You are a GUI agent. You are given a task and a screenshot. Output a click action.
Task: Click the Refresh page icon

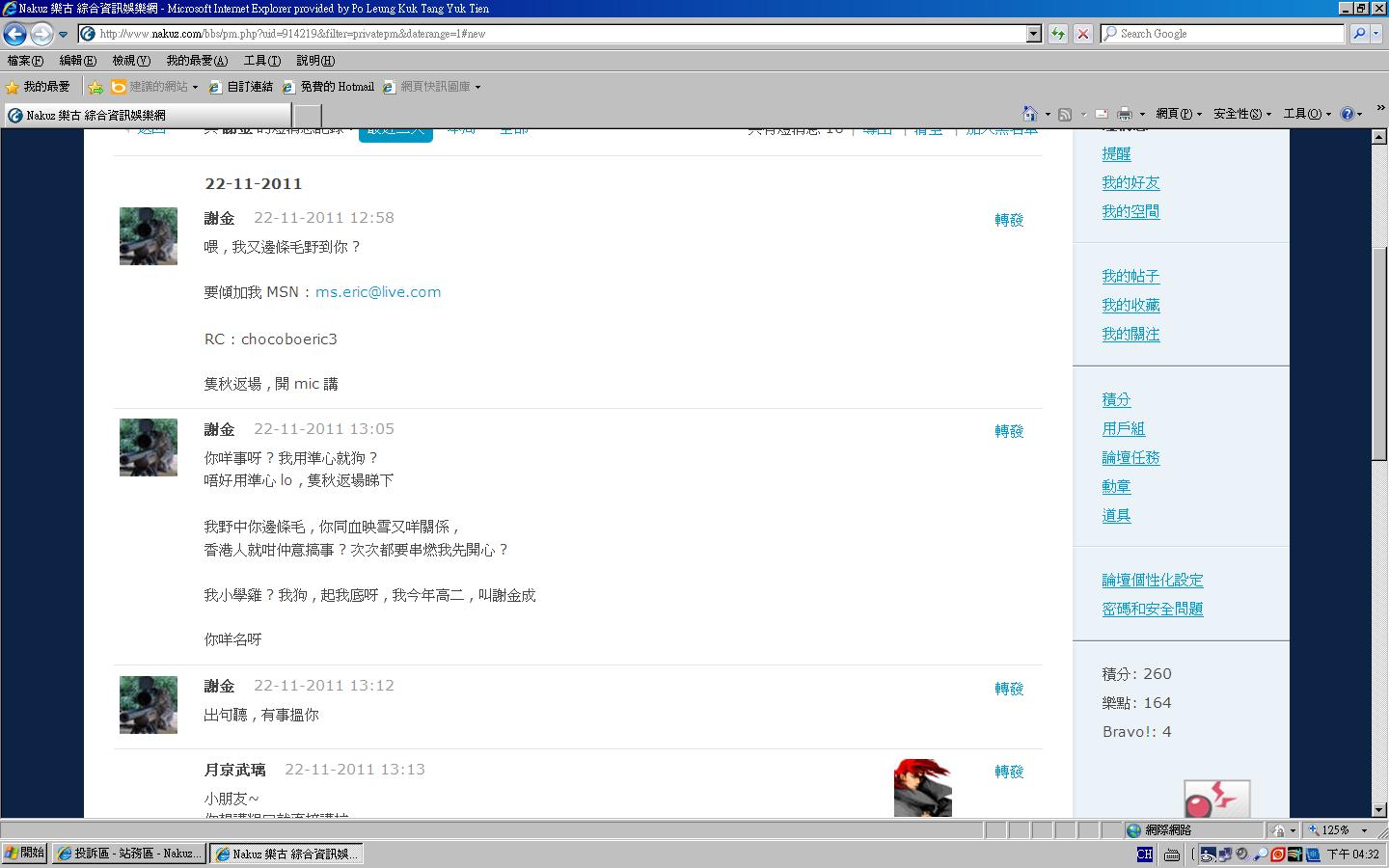click(1058, 34)
